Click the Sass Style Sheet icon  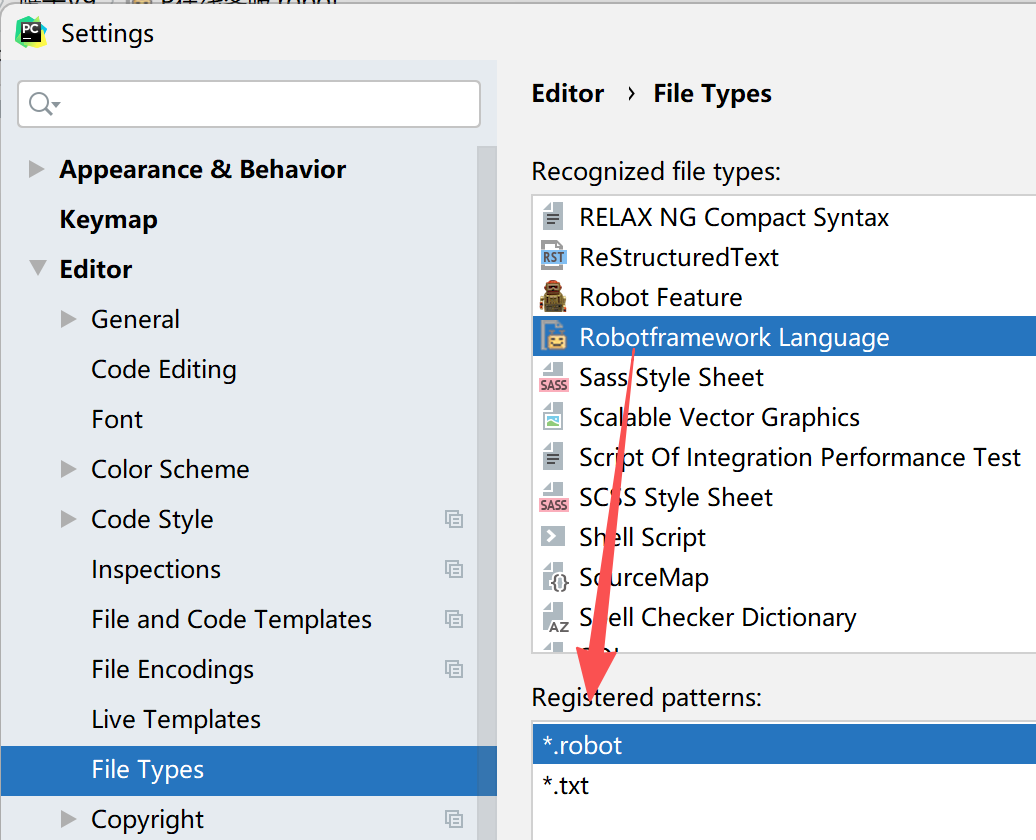pyautogui.click(x=553, y=377)
